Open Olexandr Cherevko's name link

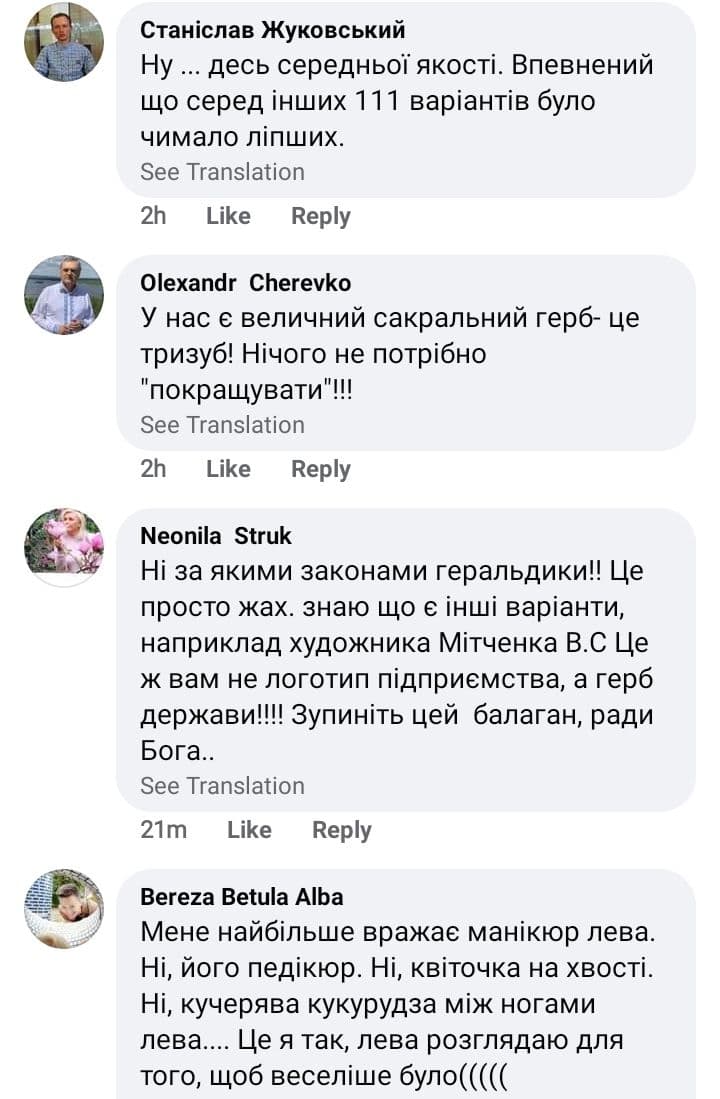tap(246, 283)
